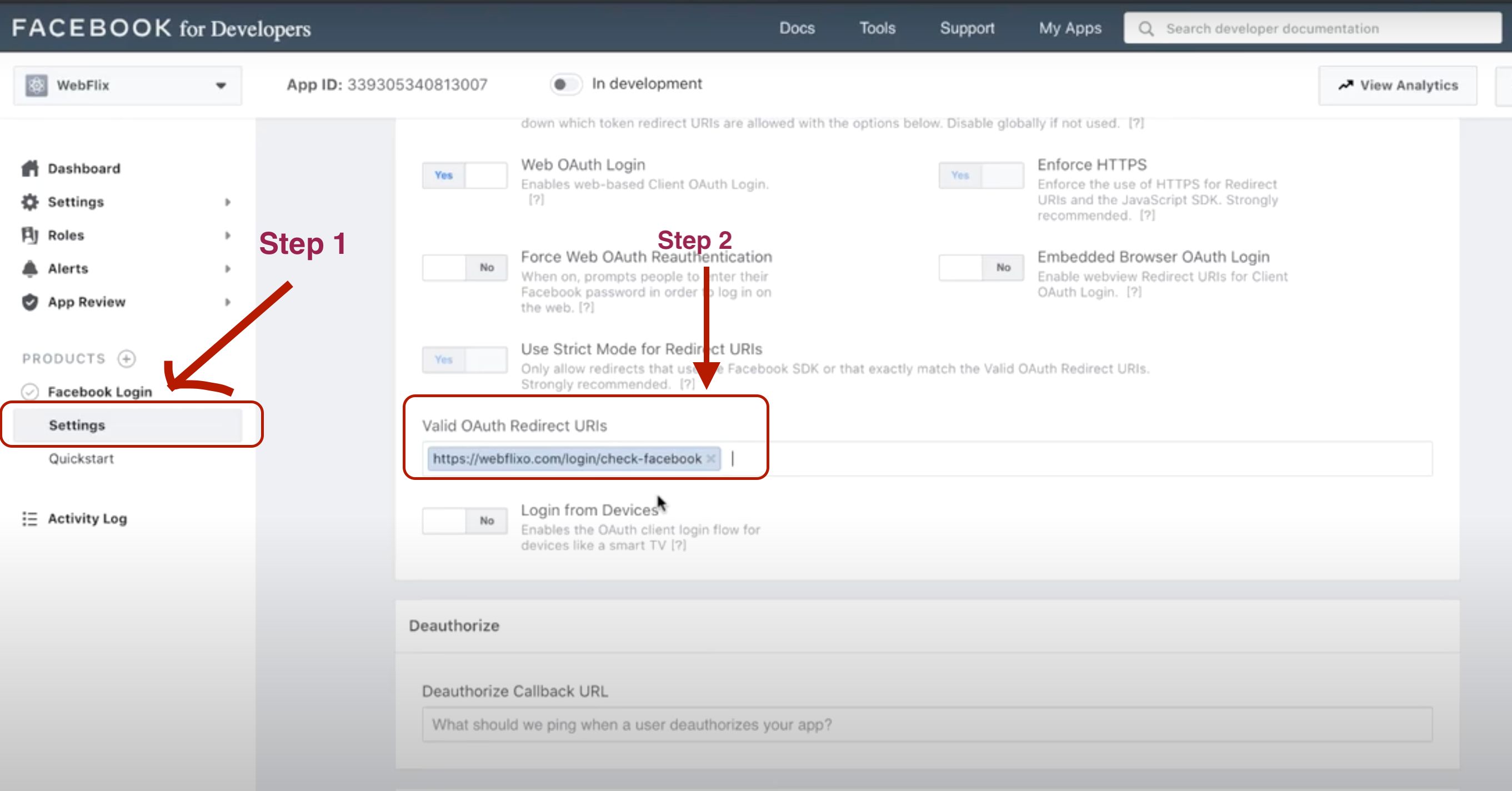Remove the webflixo redirect URI with its x

click(711, 458)
